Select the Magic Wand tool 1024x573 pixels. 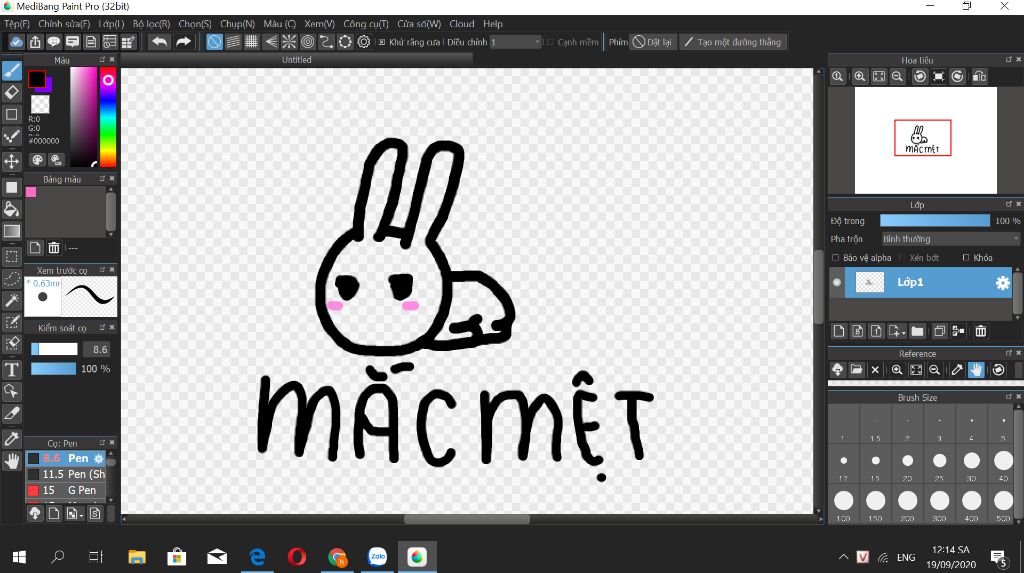(x=12, y=301)
